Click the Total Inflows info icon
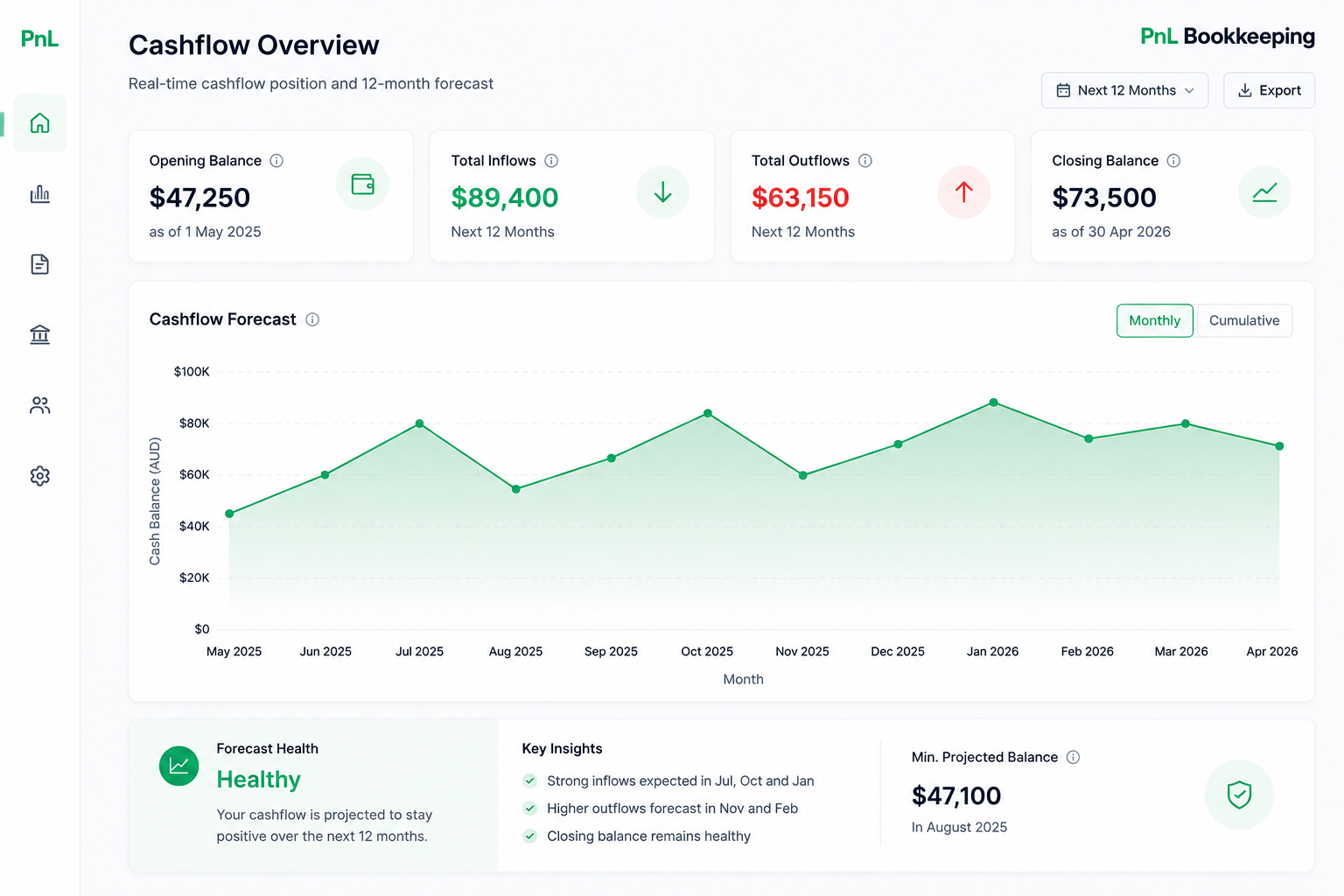 [551, 161]
